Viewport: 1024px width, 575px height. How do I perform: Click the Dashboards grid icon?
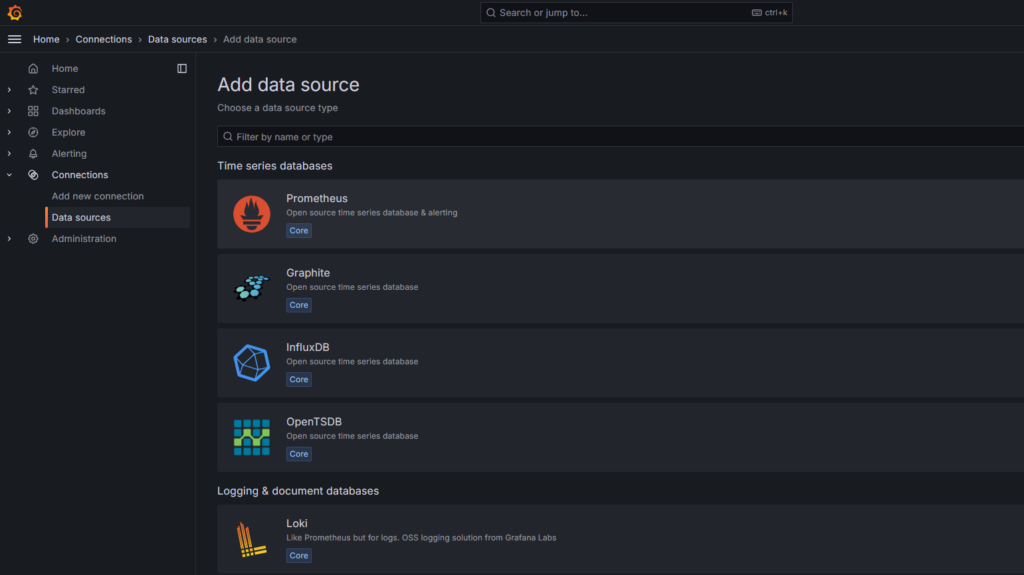pyautogui.click(x=33, y=111)
